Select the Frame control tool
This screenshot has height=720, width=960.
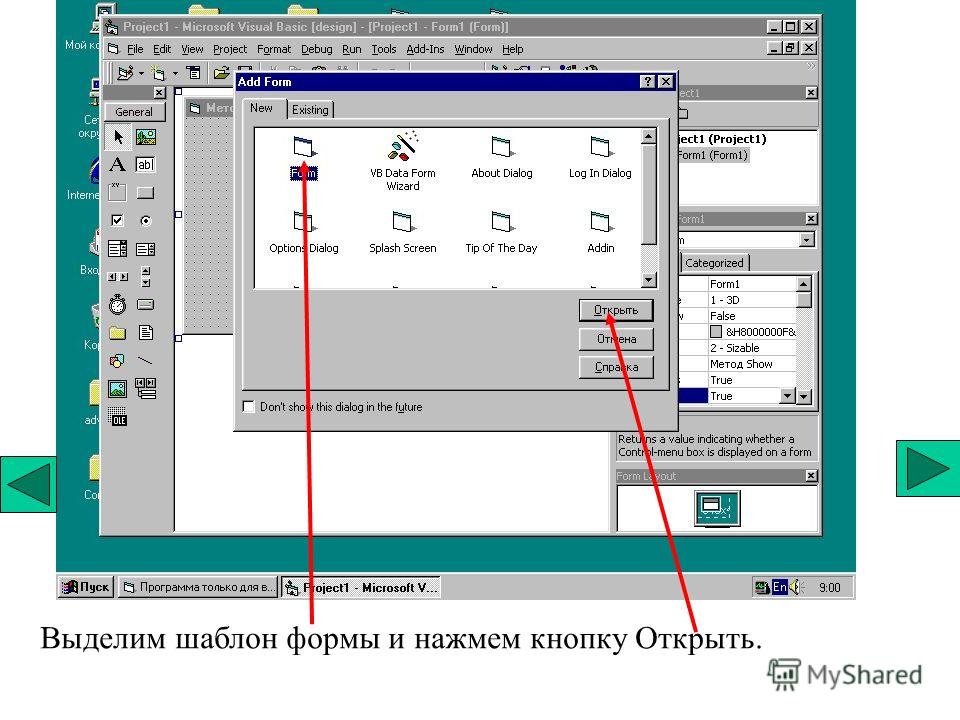click(118, 193)
